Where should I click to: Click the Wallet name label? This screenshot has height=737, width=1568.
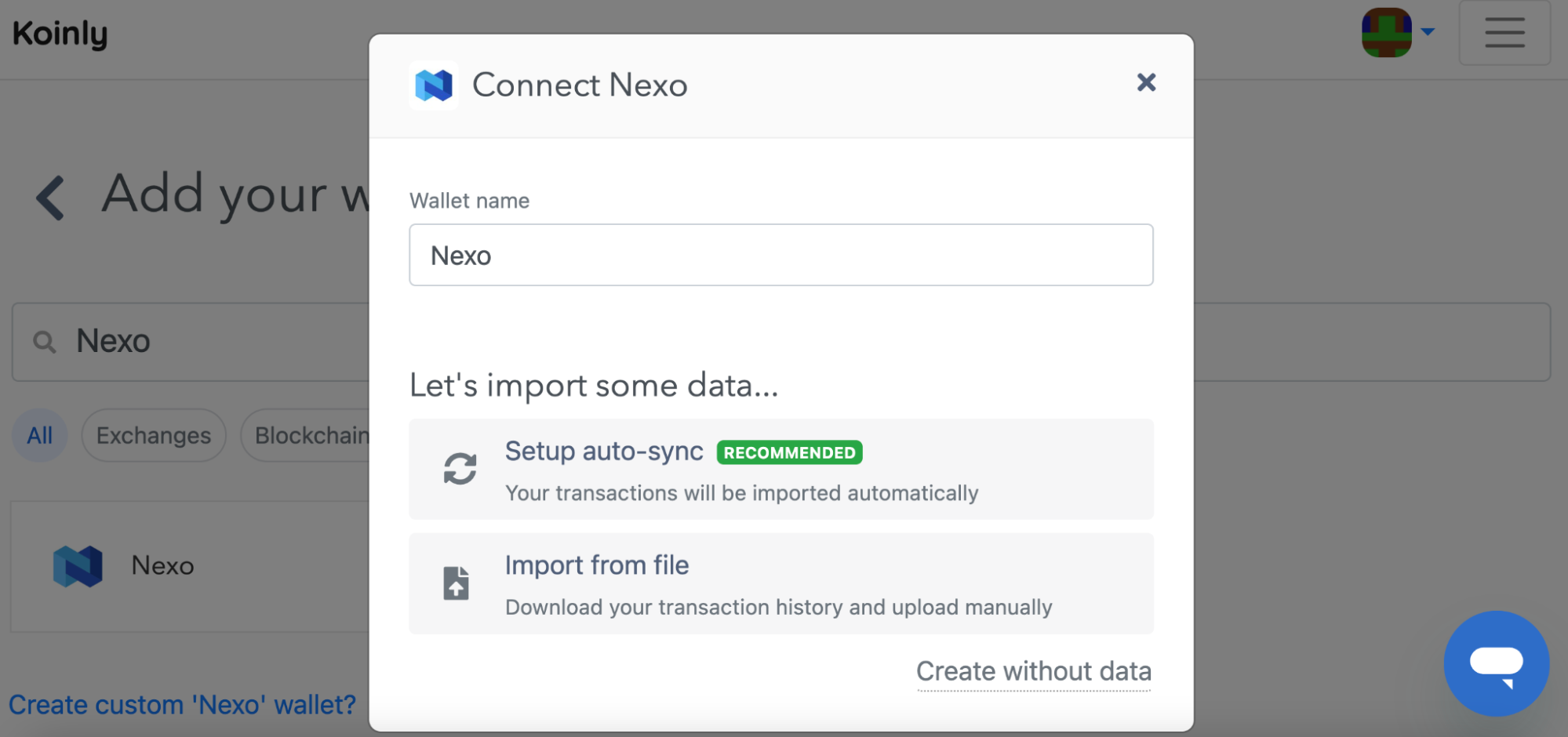[x=469, y=201]
